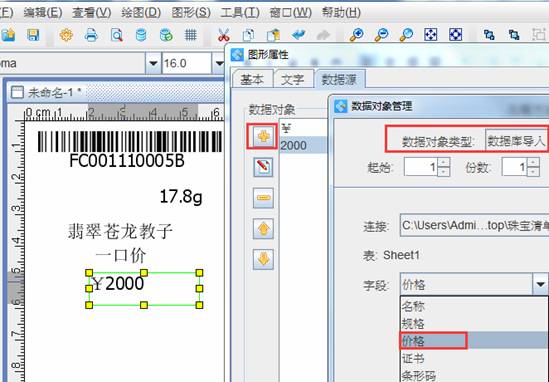Remove data object with minus button

pos(263,198)
